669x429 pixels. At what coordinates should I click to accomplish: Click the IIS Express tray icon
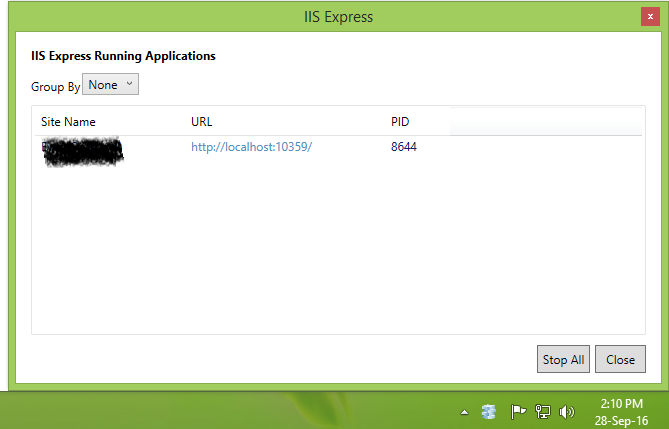(x=489, y=412)
